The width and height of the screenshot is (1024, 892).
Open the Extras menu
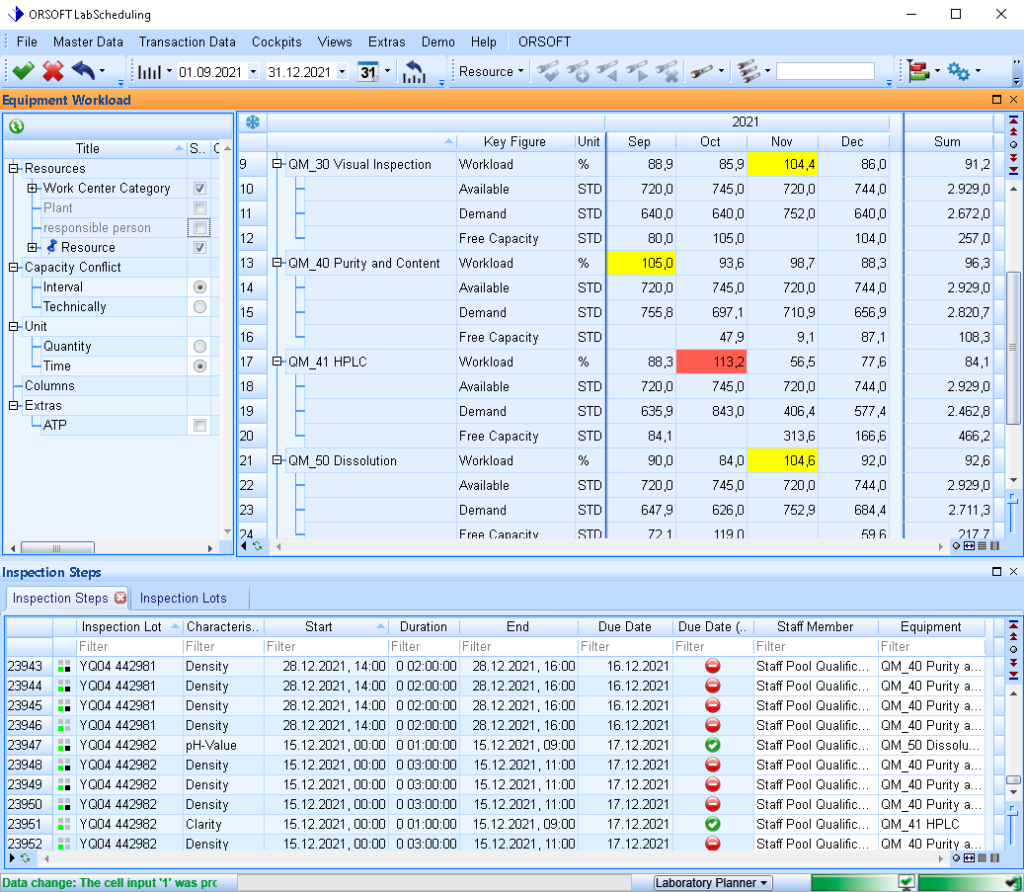coord(386,42)
